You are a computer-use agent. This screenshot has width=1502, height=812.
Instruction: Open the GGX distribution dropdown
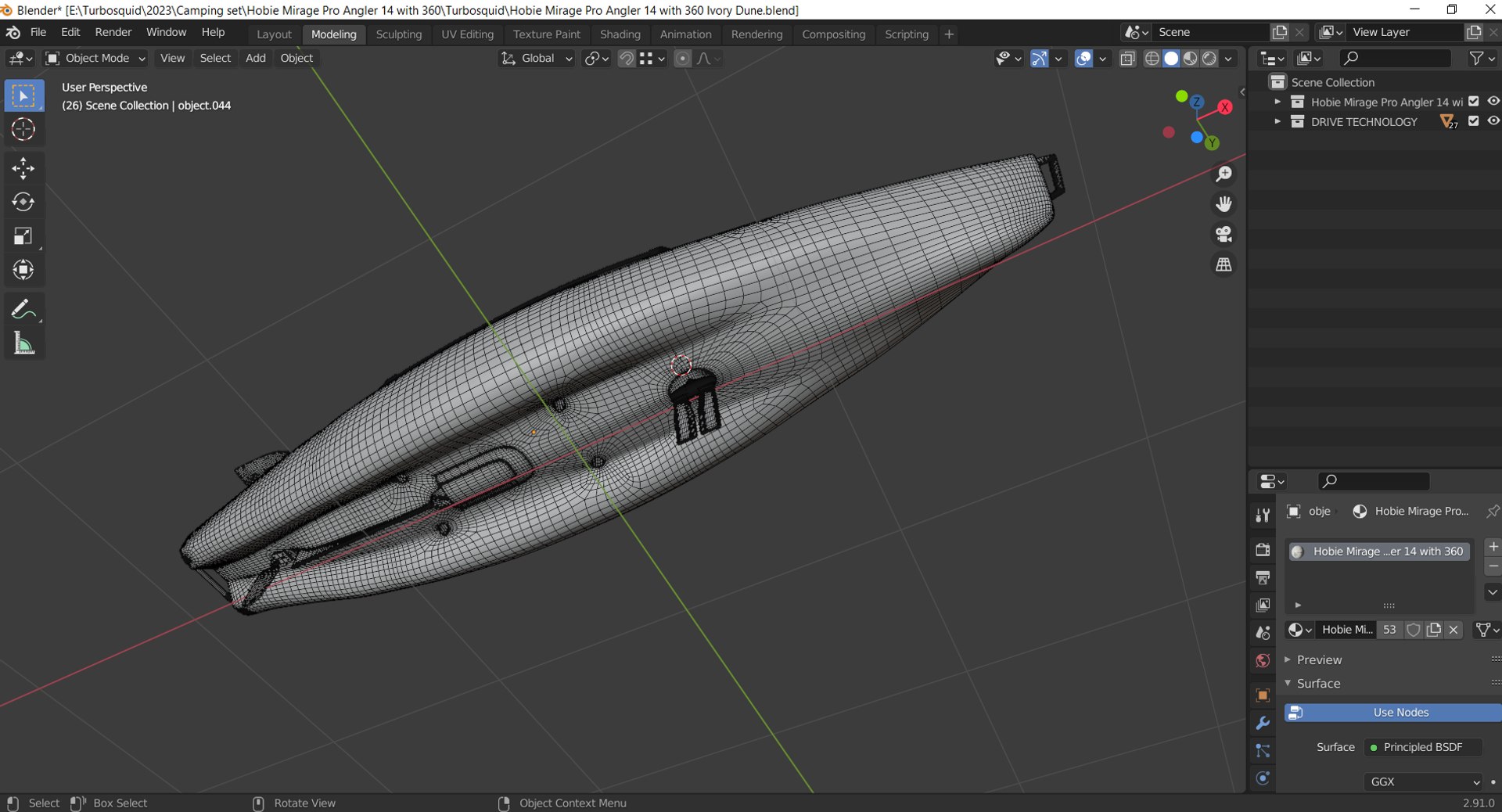(1423, 781)
